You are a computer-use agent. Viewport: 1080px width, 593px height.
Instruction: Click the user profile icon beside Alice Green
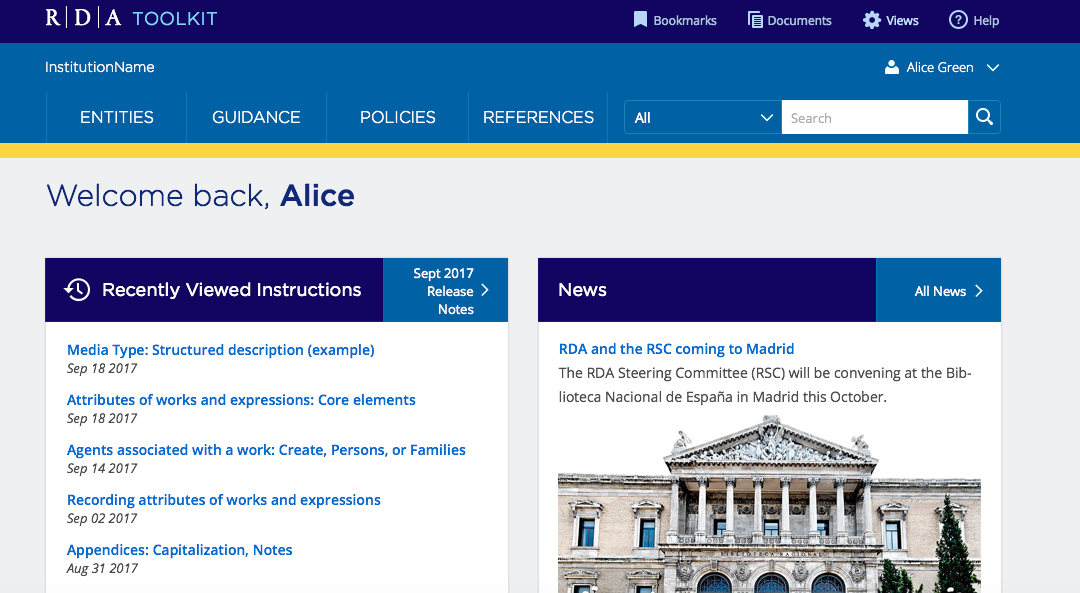click(x=890, y=67)
